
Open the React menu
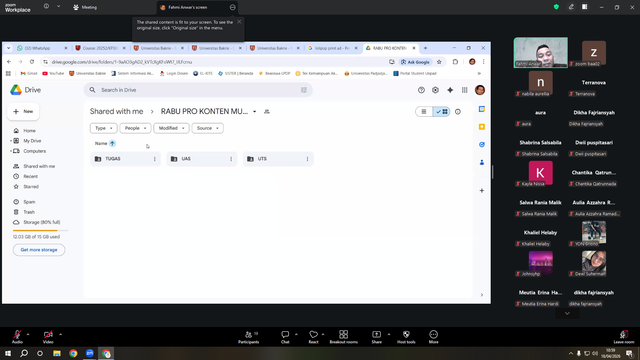[313, 337]
